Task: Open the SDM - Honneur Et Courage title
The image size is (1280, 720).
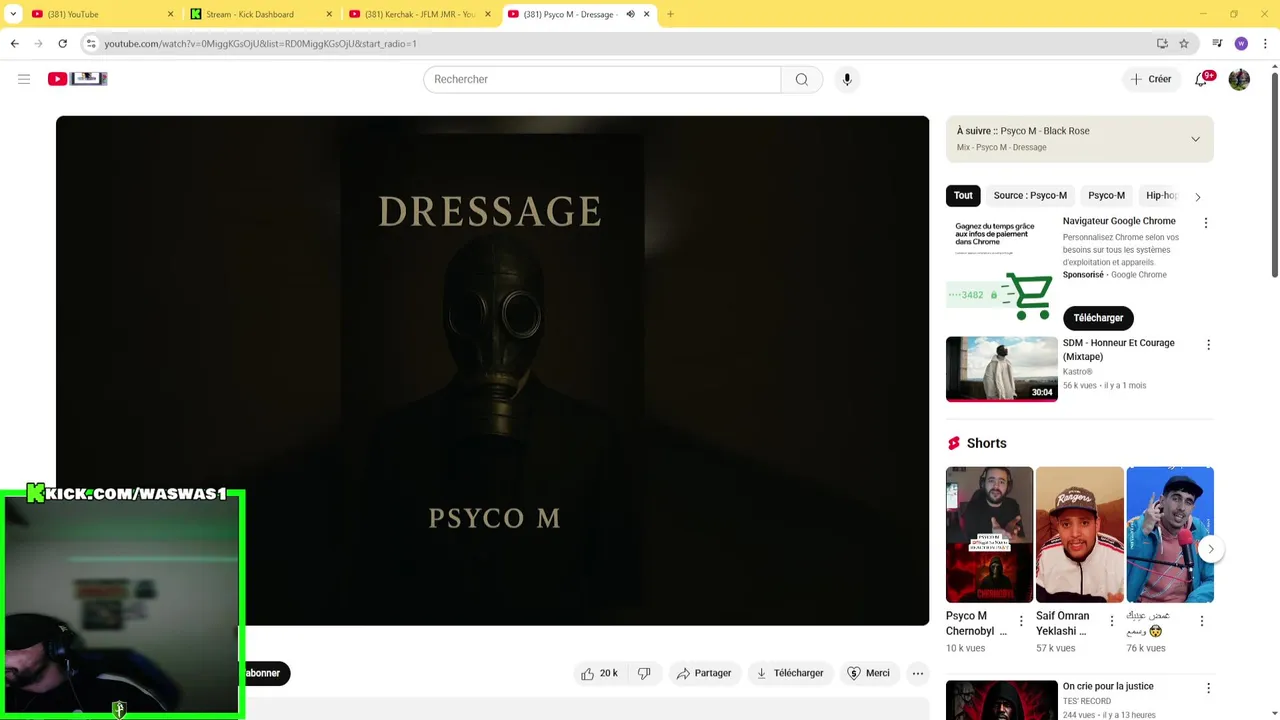Action: tap(1118, 350)
